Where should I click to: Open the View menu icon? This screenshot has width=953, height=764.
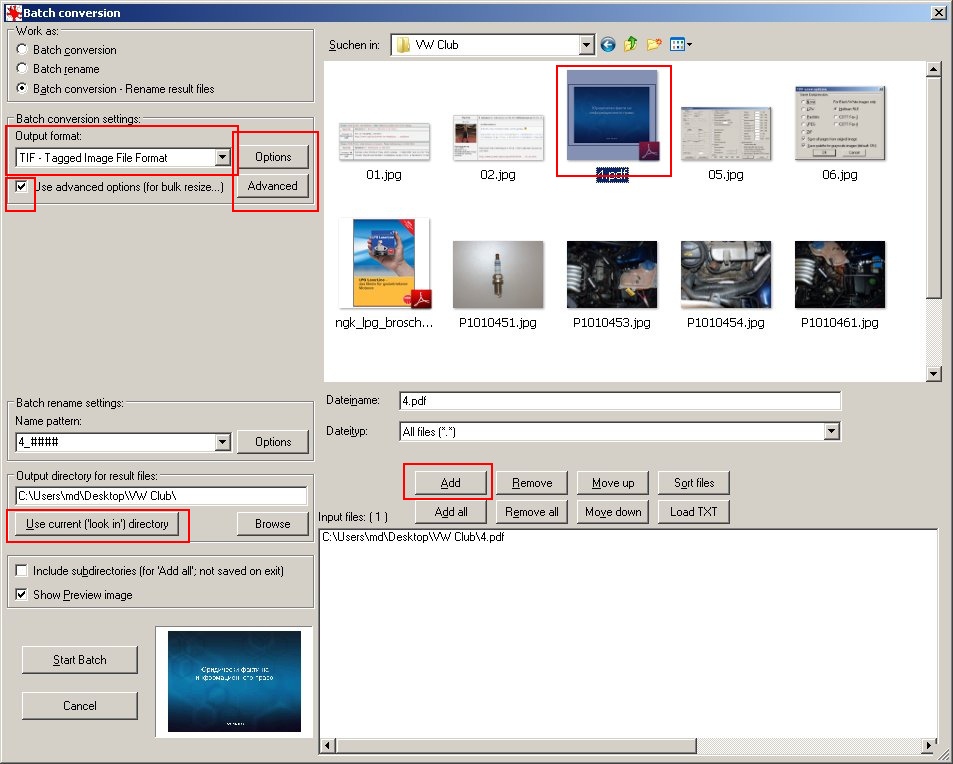[x=681, y=45]
